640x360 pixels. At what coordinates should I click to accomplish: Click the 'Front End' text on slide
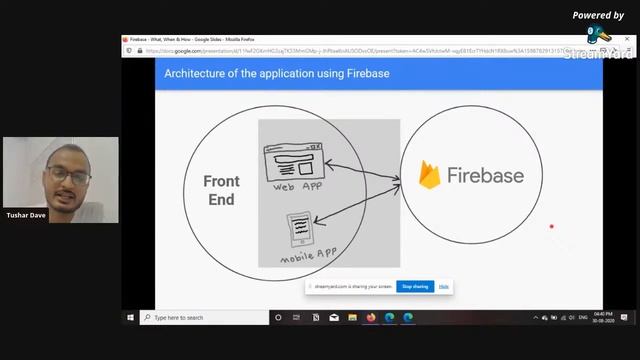click(221, 190)
